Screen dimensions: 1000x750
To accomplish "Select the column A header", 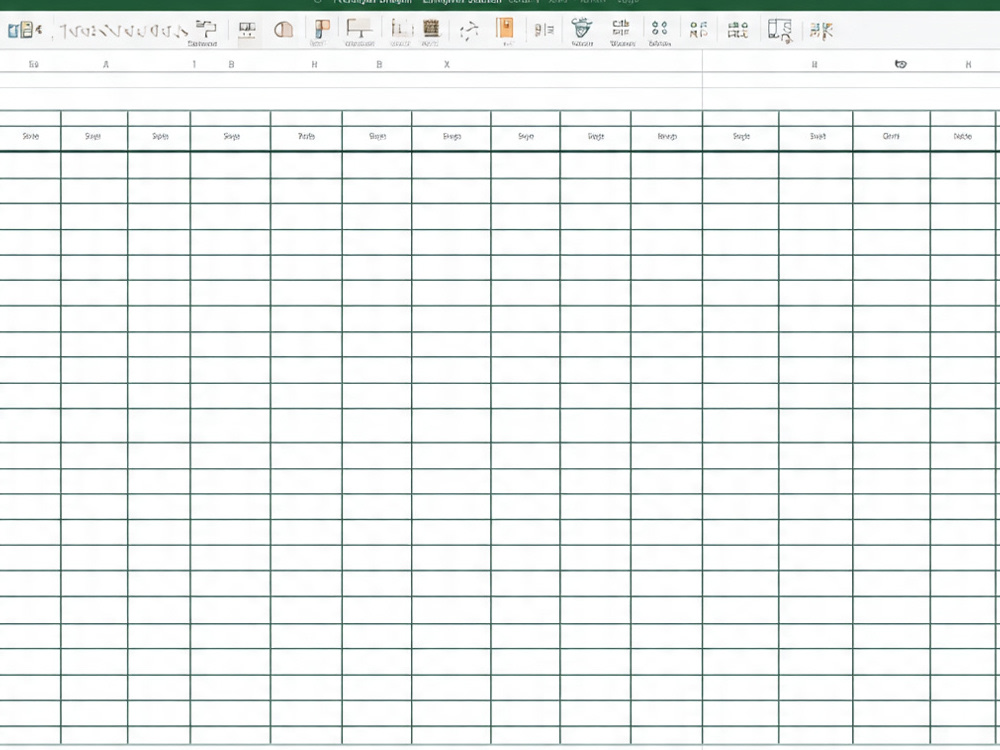I will pyautogui.click(x=106, y=64).
